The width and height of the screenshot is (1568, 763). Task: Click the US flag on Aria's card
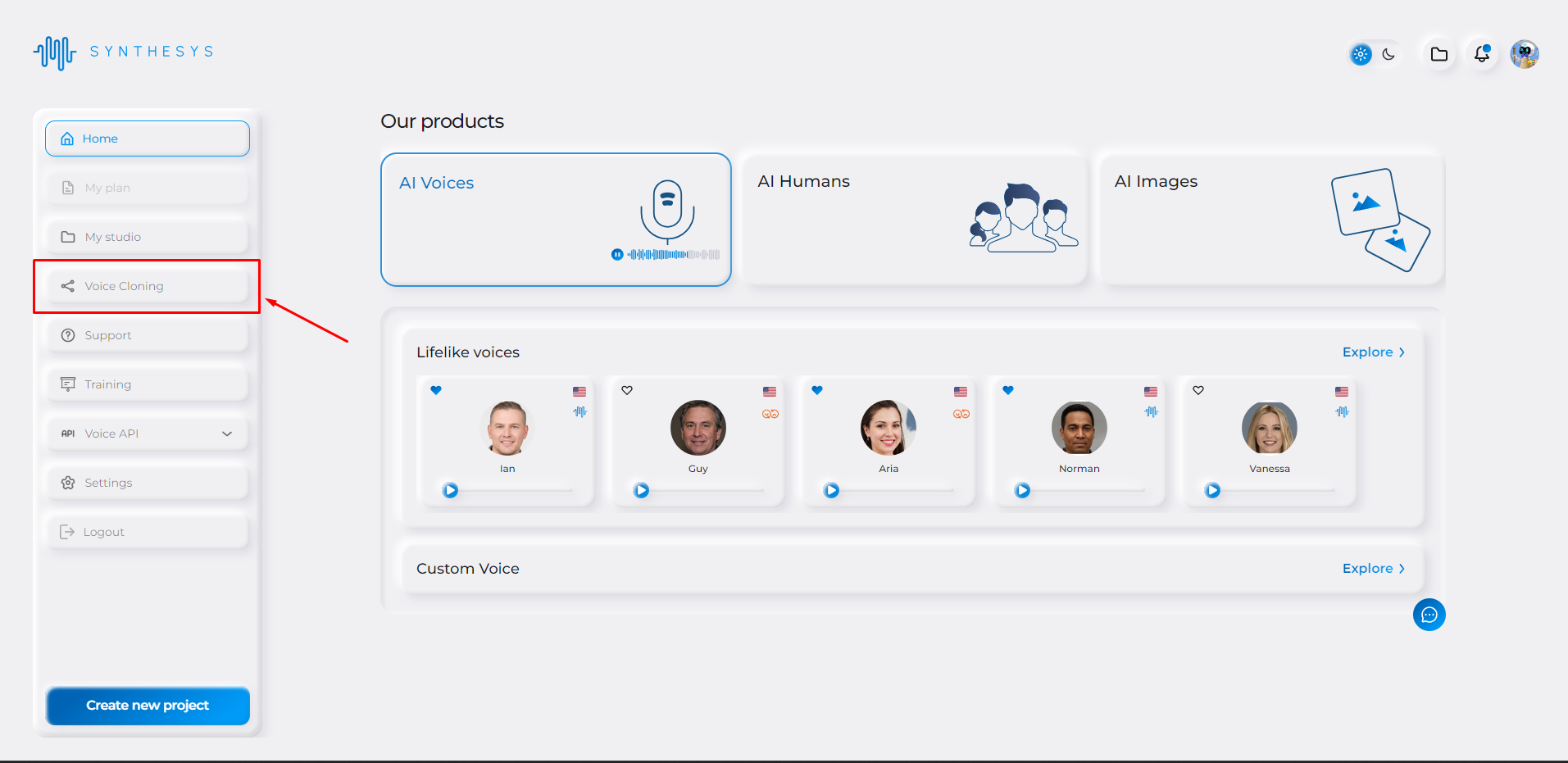pos(961,392)
